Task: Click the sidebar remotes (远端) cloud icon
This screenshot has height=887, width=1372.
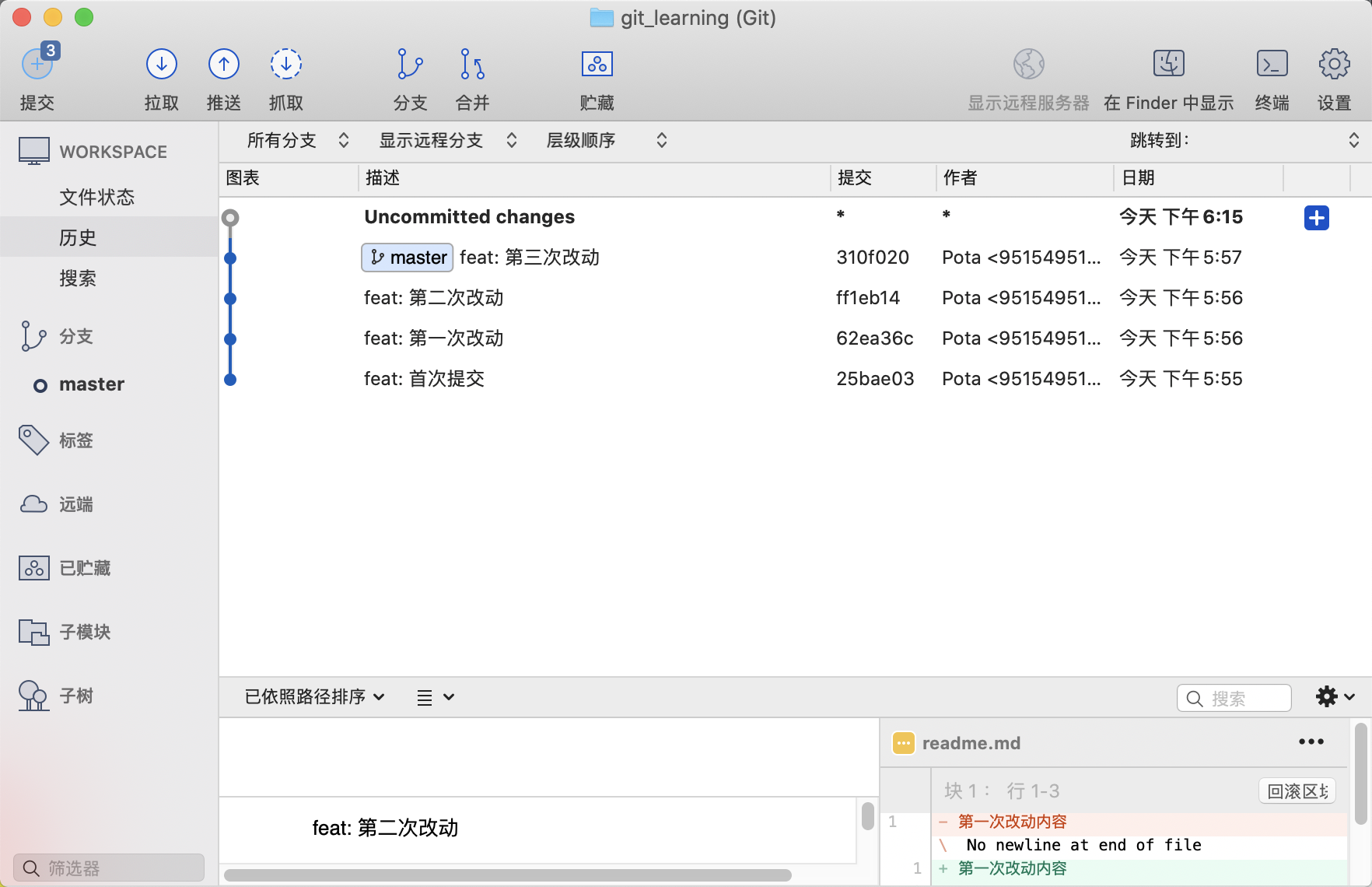Action: click(33, 504)
